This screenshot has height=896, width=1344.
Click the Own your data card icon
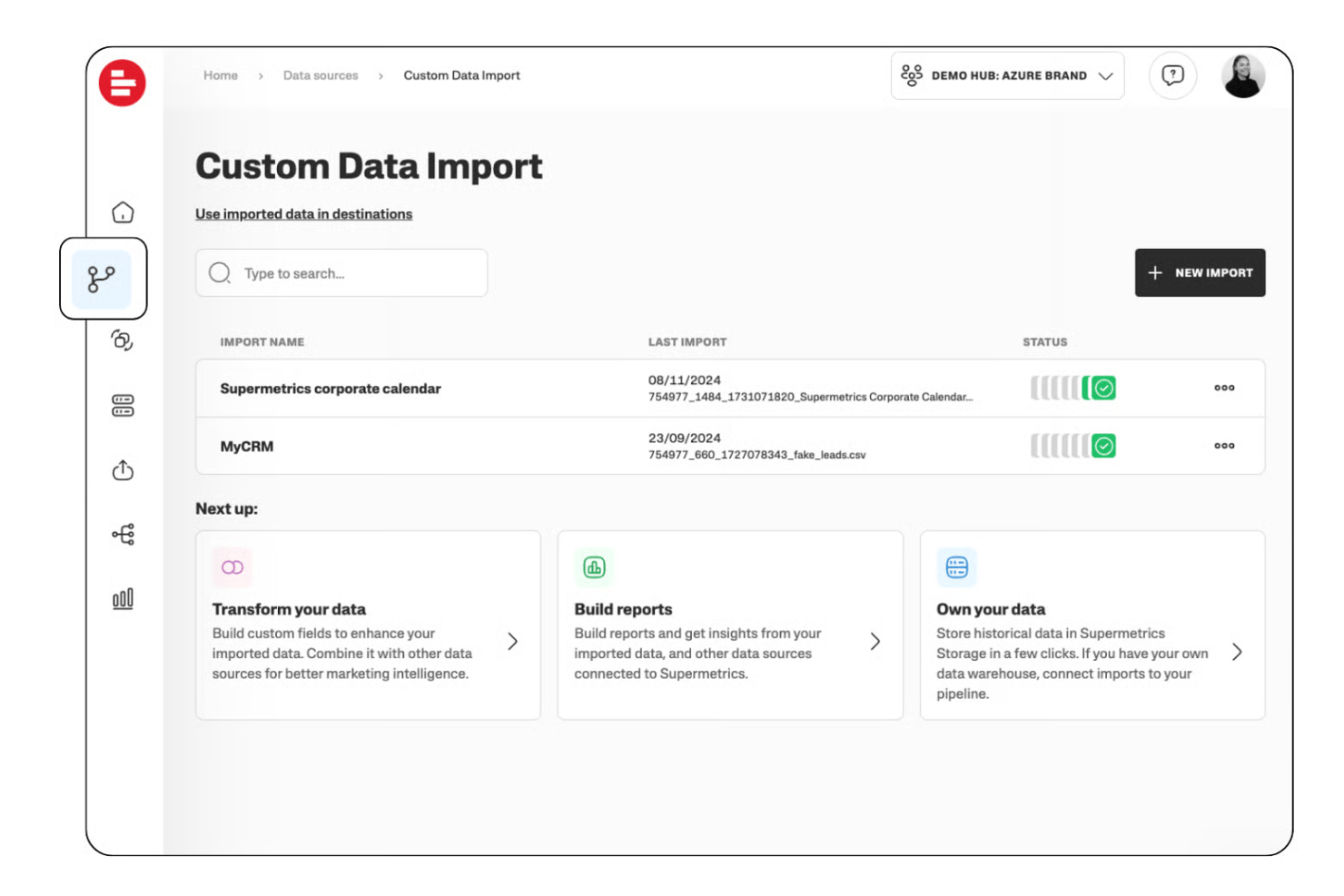(x=957, y=567)
